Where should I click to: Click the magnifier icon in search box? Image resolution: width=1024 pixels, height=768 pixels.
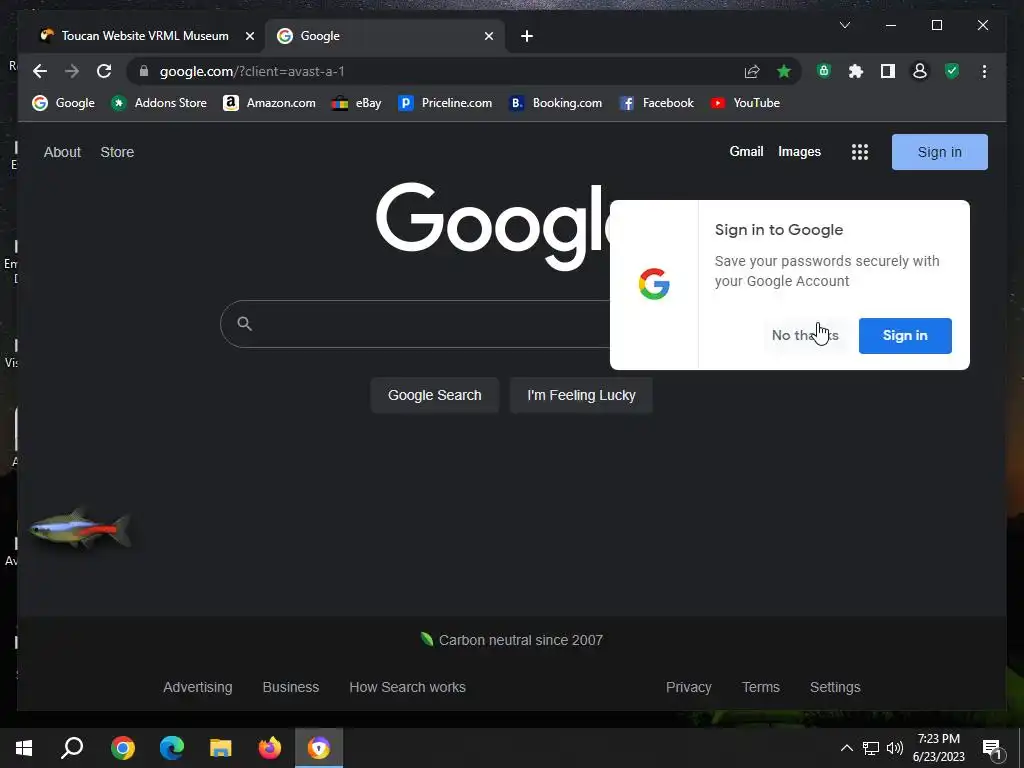point(244,323)
